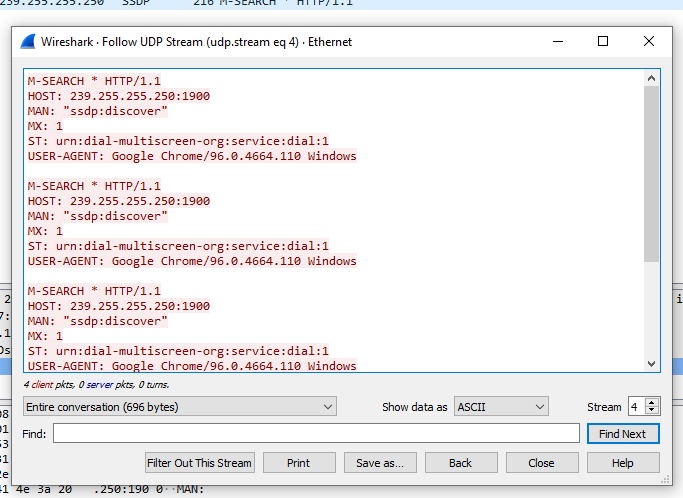Decrease the Stream number with down arrow
683x498 pixels.
652,411
